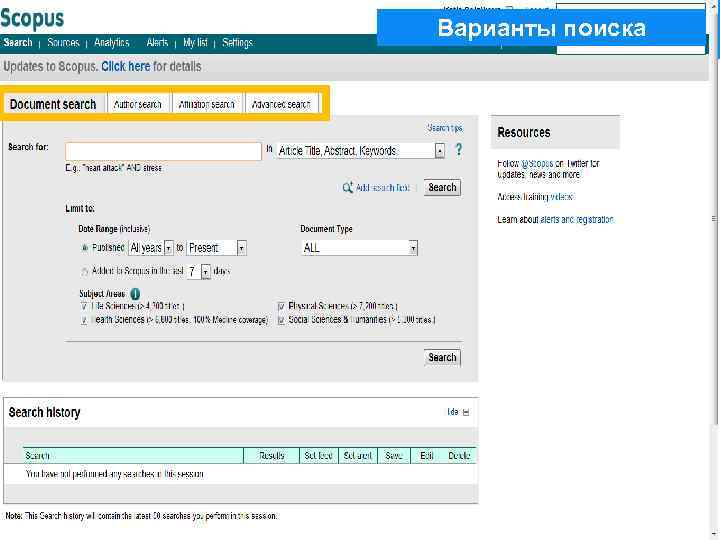Click the Hide link in Search history
This screenshot has height=540, width=720.
pos(453,412)
